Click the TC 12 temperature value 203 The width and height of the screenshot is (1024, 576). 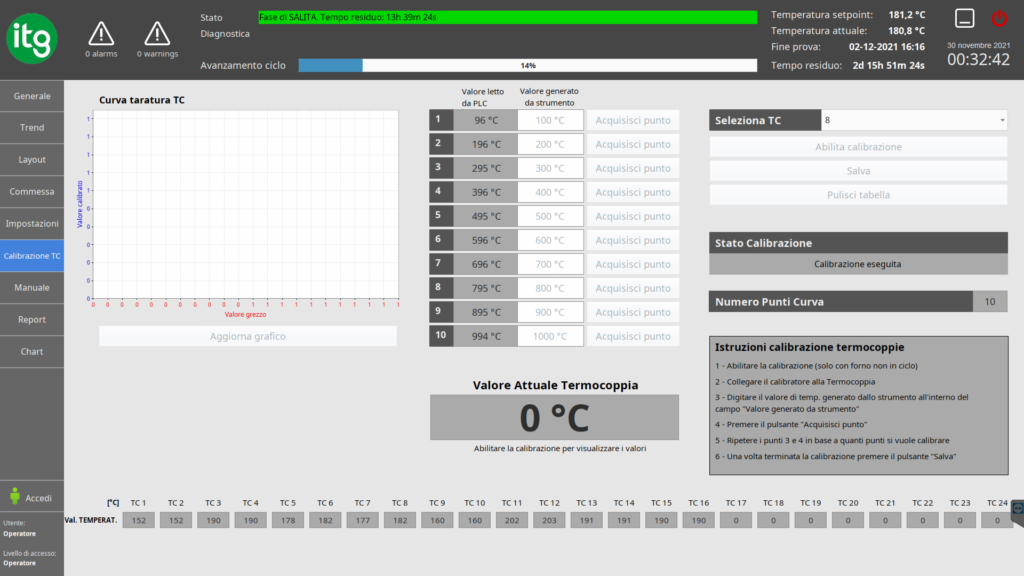(x=549, y=520)
